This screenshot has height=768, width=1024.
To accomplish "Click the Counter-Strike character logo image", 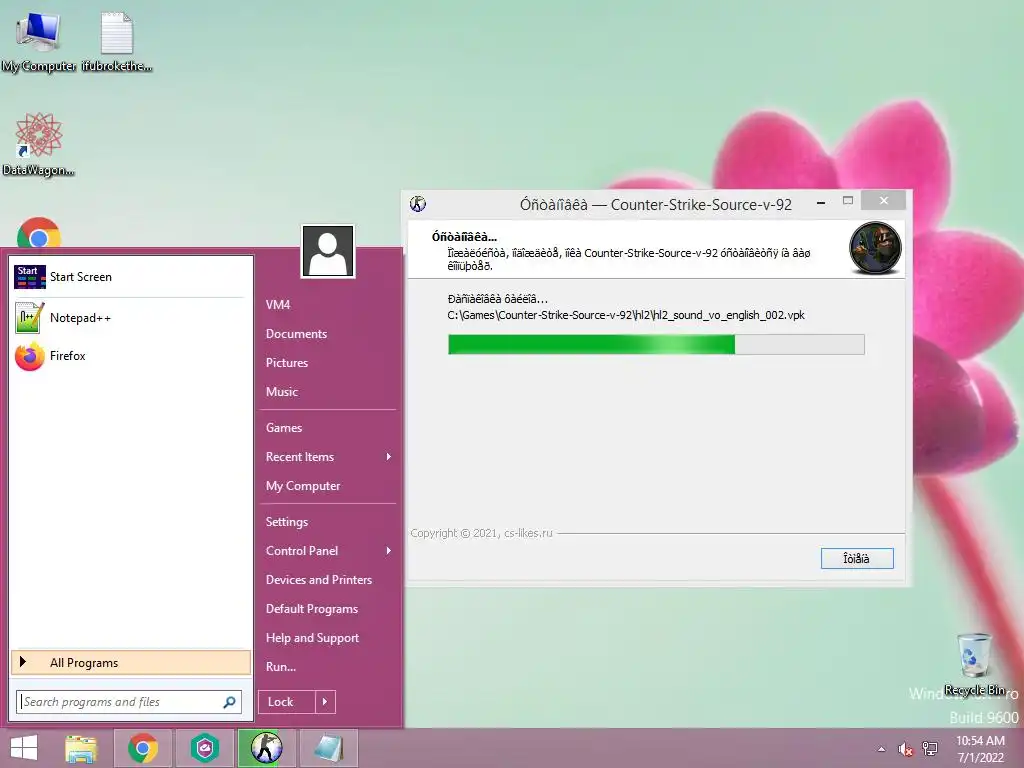I will click(875, 248).
